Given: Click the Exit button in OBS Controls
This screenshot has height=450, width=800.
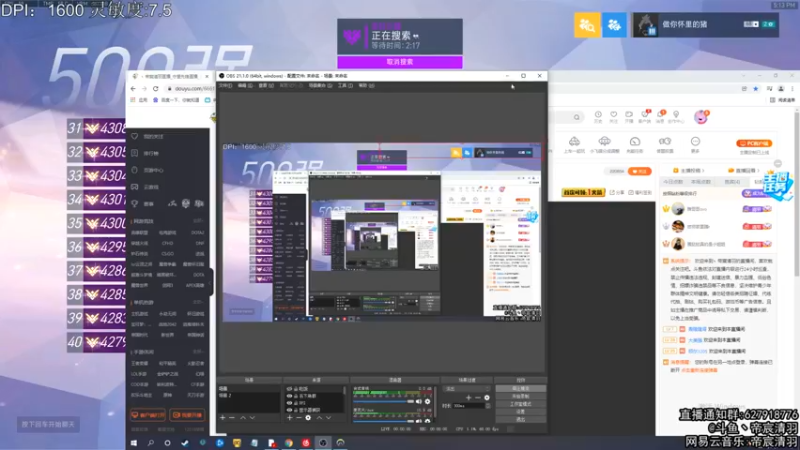Looking at the screenshot, I should click(x=520, y=419).
